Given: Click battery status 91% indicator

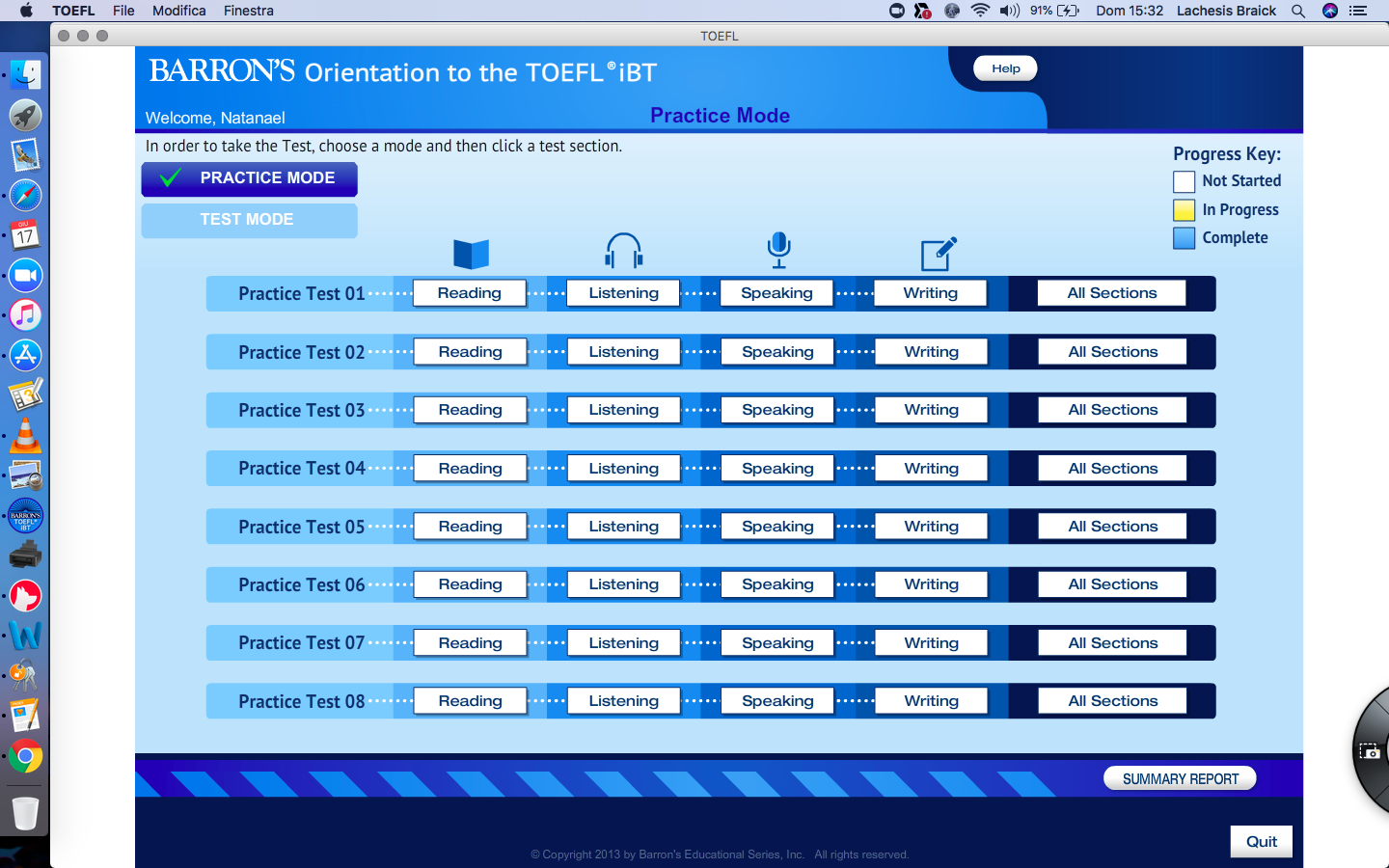Looking at the screenshot, I should [1054, 11].
